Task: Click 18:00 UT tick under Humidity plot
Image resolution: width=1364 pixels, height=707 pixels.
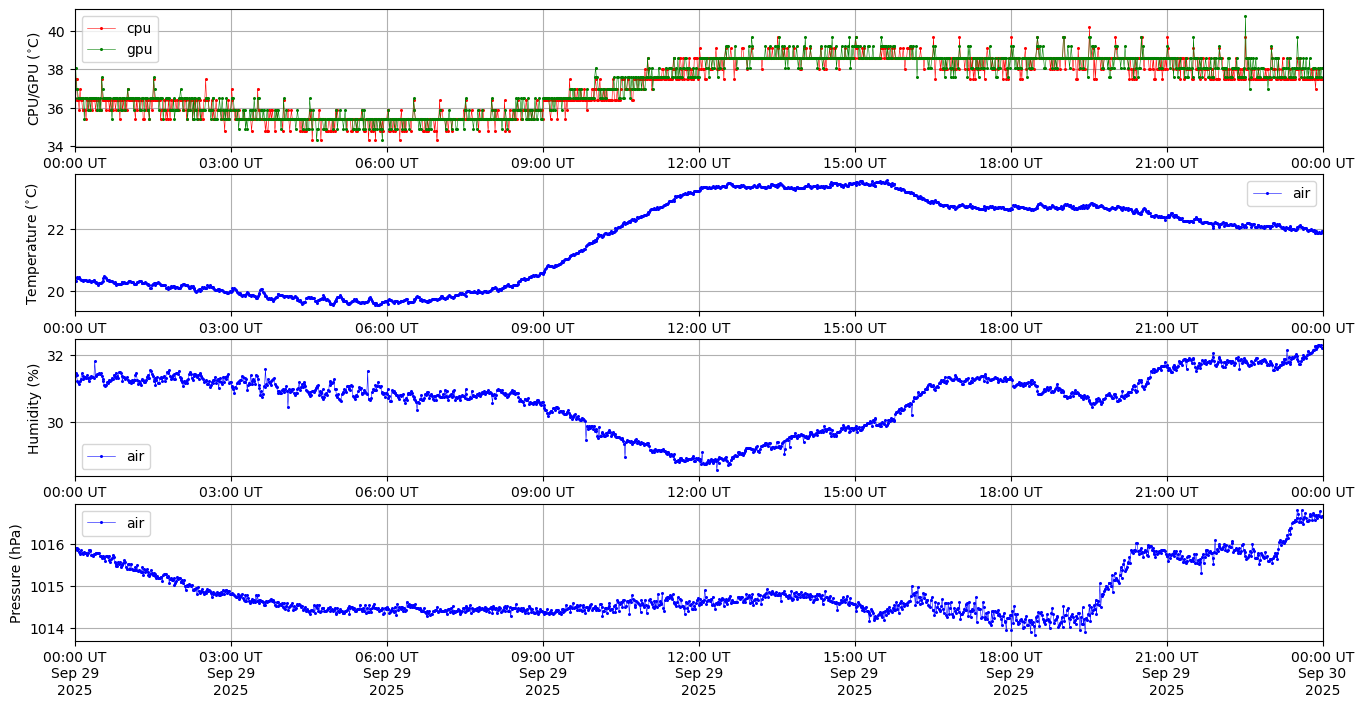Action: click(x=1010, y=492)
